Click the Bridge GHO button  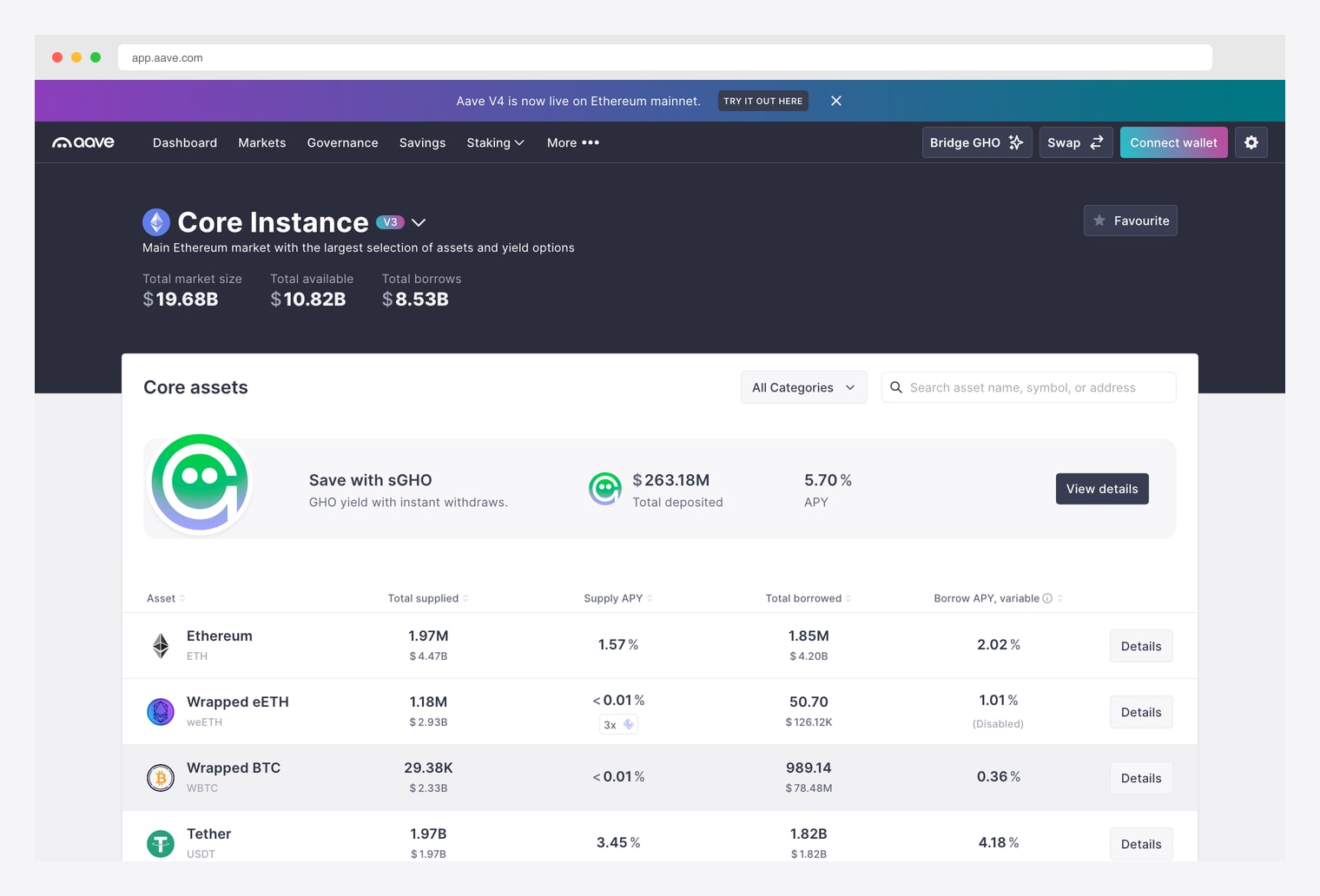tap(977, 142)
